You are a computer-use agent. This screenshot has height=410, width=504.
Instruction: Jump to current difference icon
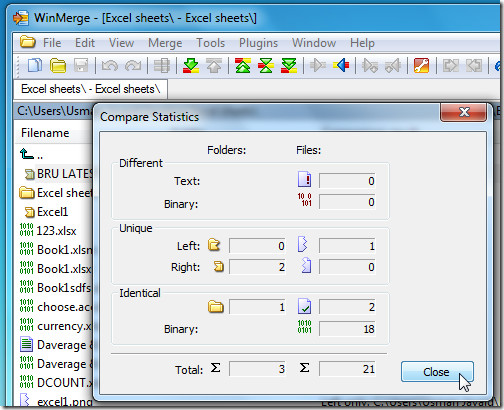[266, 65]
